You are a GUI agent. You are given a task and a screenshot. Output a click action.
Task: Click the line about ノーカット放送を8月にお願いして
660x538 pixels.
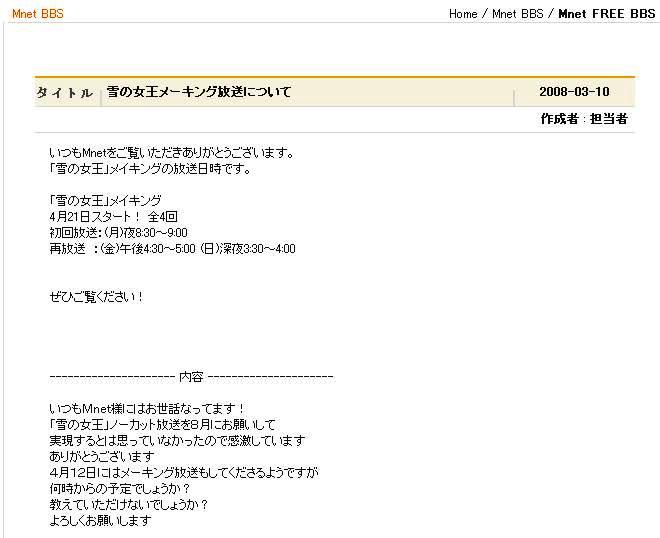tap(162, 424)
